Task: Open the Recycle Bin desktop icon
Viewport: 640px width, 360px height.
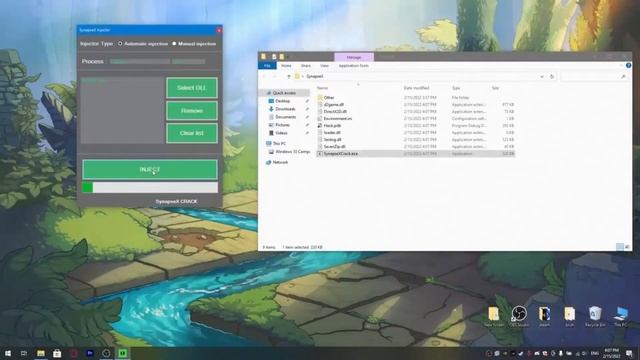Action: tap(595, 316)
